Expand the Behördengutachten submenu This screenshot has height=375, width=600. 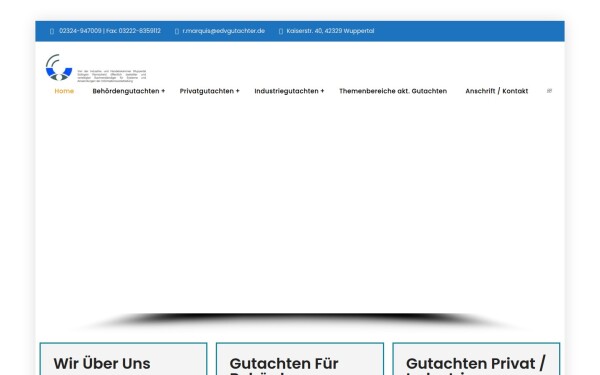129,91
